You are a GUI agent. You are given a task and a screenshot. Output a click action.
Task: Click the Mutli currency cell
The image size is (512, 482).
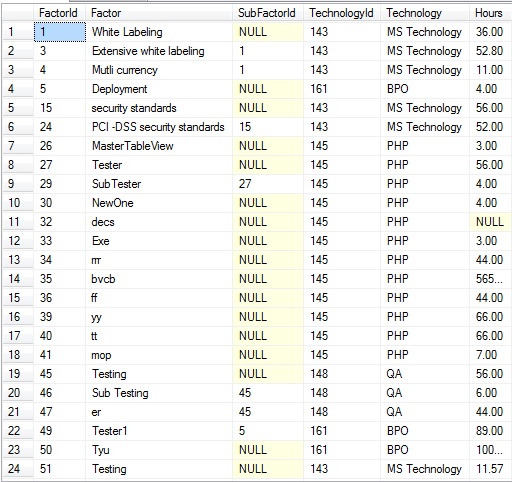click(x=159, y=70)
